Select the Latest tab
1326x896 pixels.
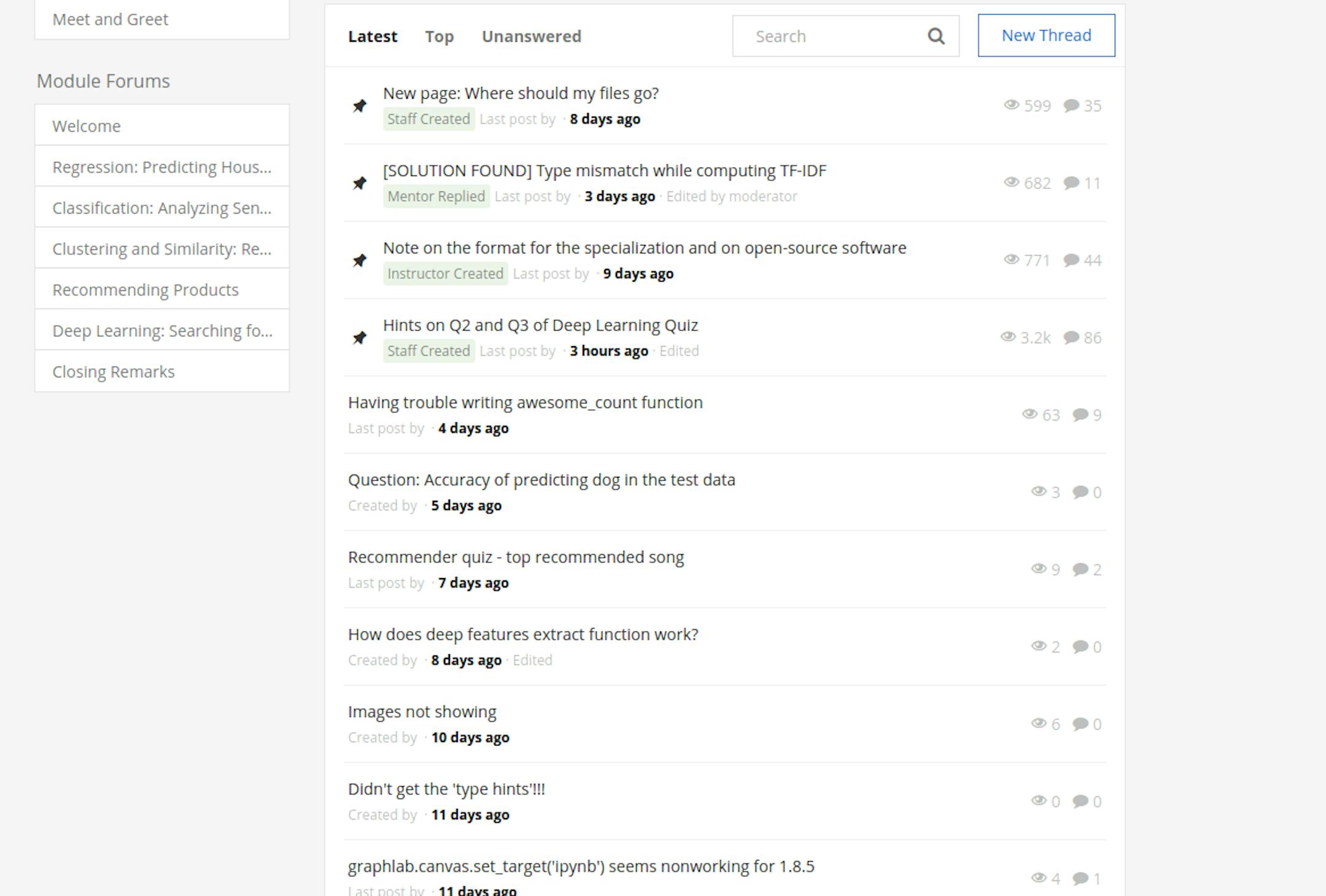tap(373, 37)
